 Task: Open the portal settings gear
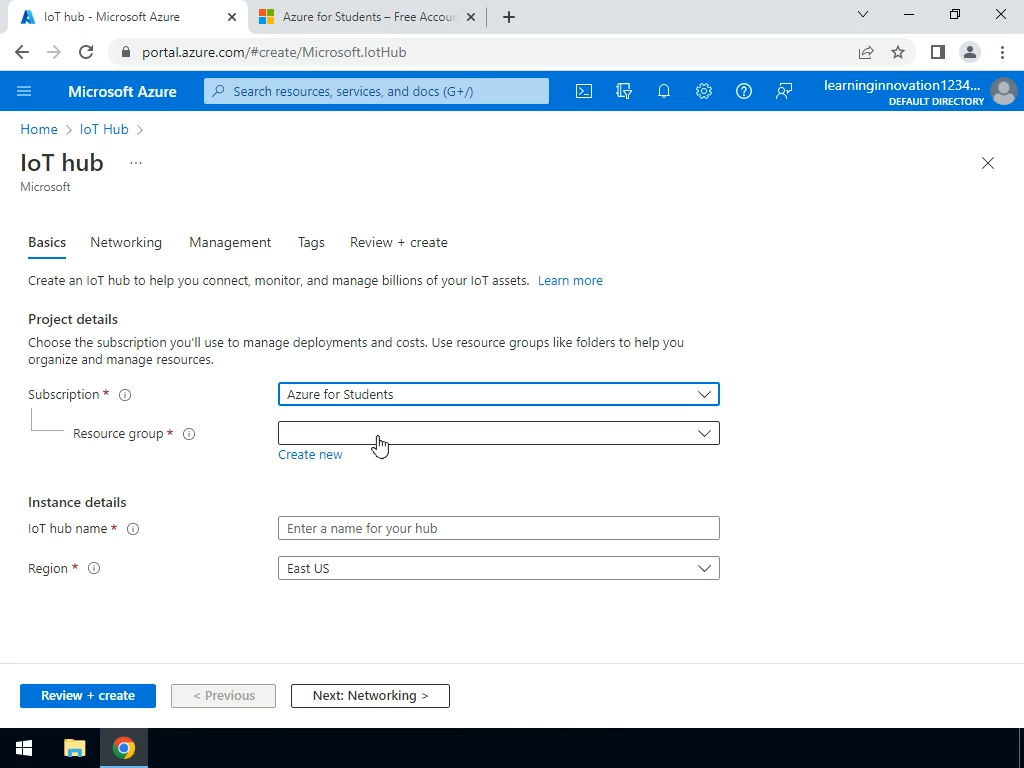(x=703, y=91)
